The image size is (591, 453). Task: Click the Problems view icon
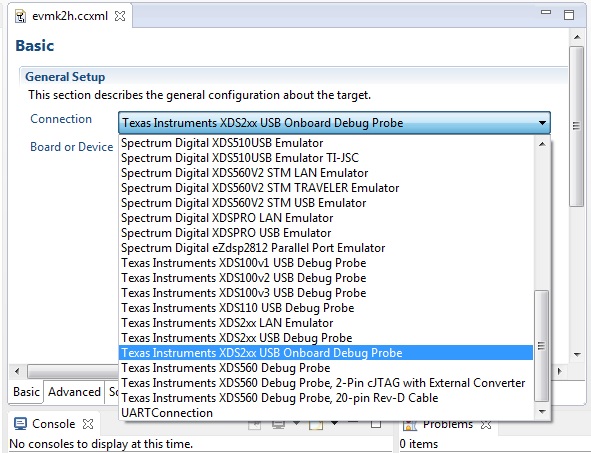click(x=410, y=425)
